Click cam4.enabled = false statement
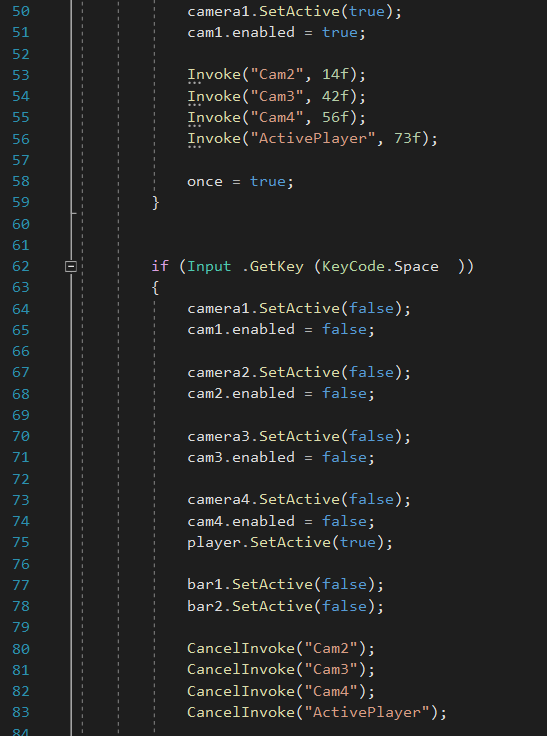 click(281, 521)
